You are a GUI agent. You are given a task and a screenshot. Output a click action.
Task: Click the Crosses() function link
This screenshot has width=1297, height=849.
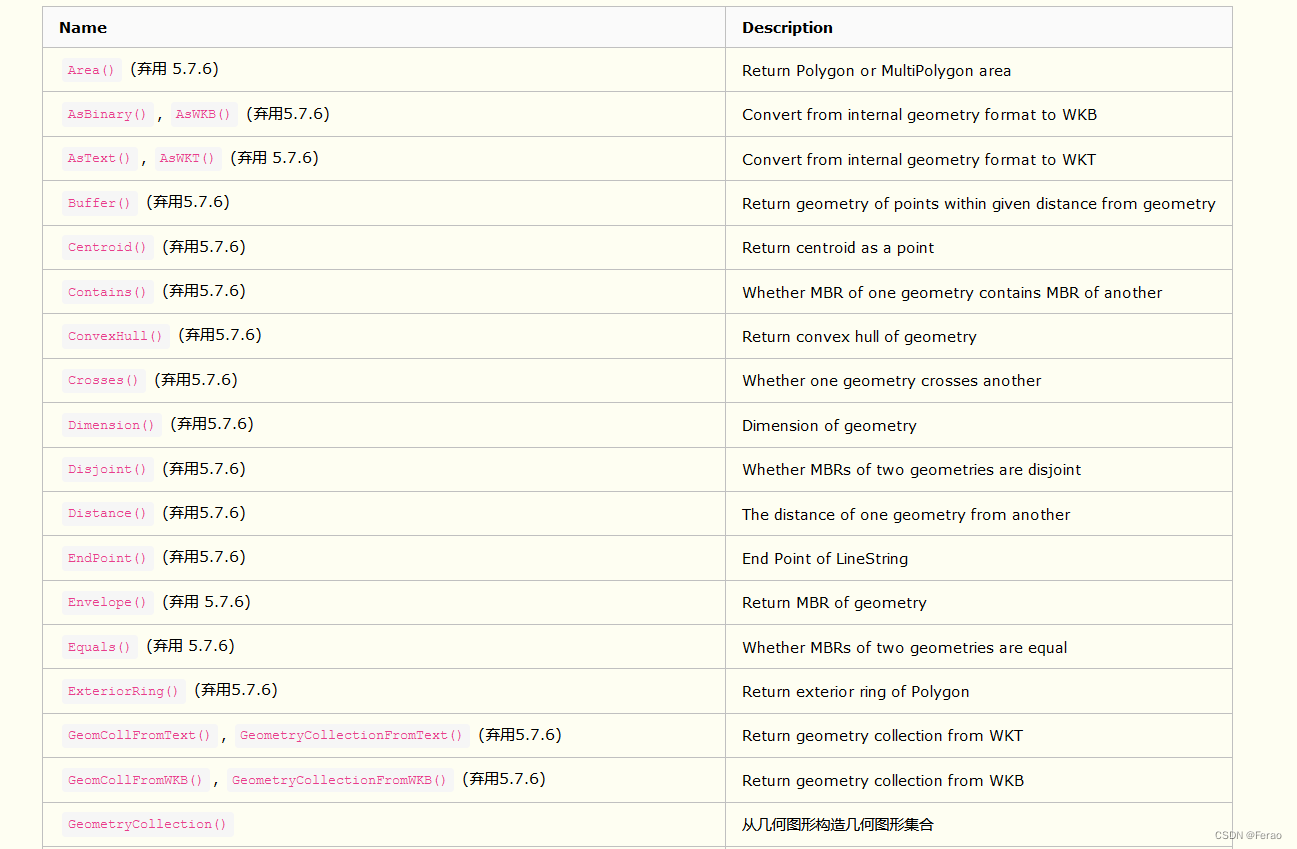[103, 380]
